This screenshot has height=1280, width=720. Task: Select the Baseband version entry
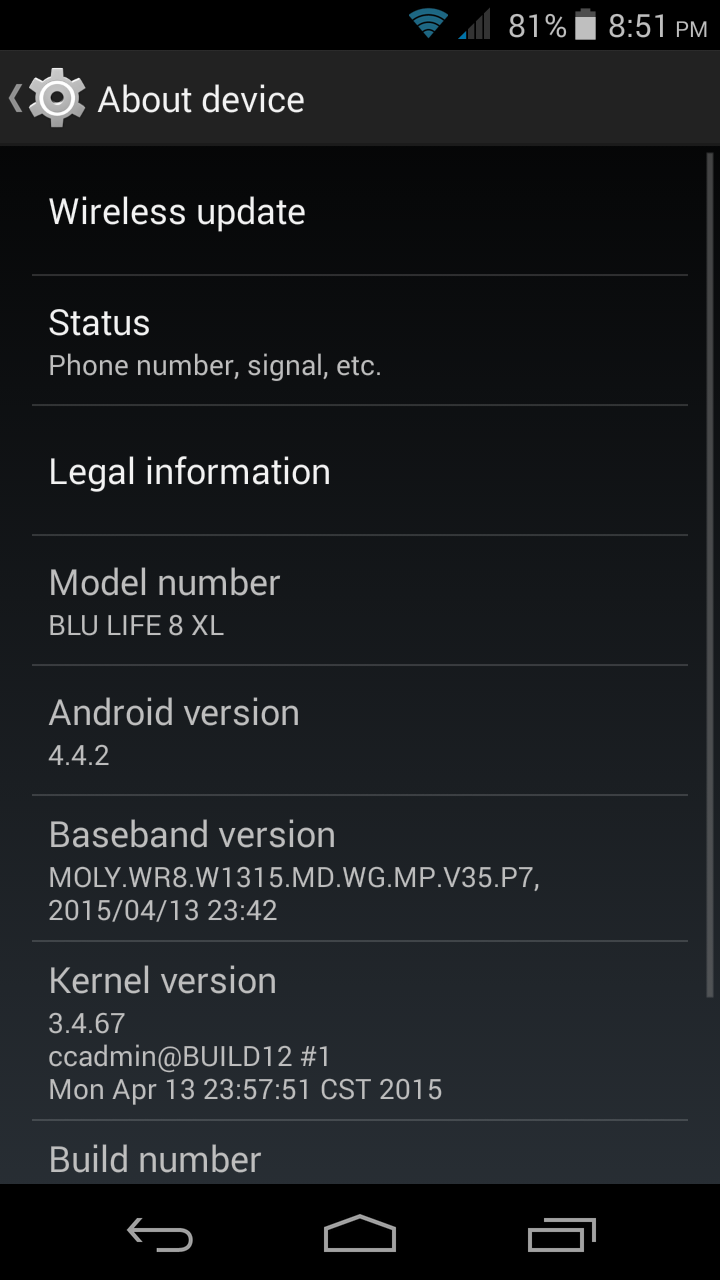click(360, 869)
